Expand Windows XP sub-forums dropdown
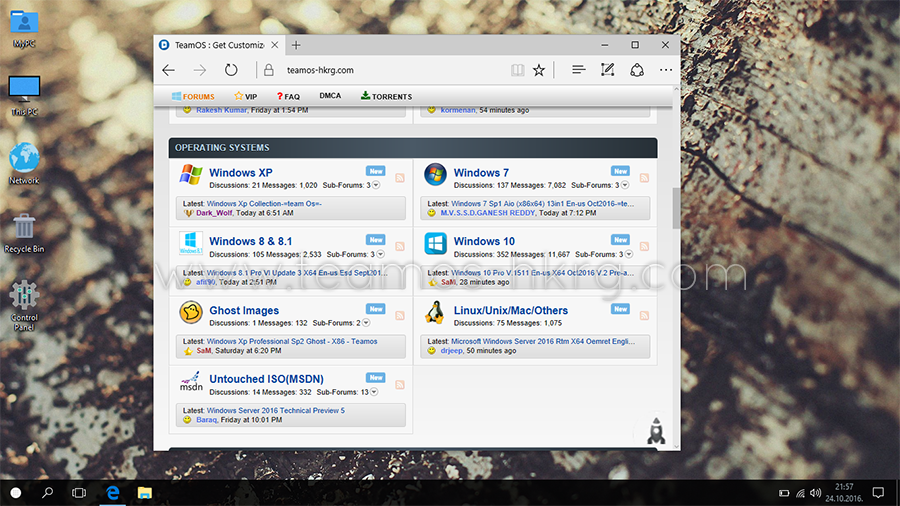Viewport: 900px width, 506px height. coord(376,185)
